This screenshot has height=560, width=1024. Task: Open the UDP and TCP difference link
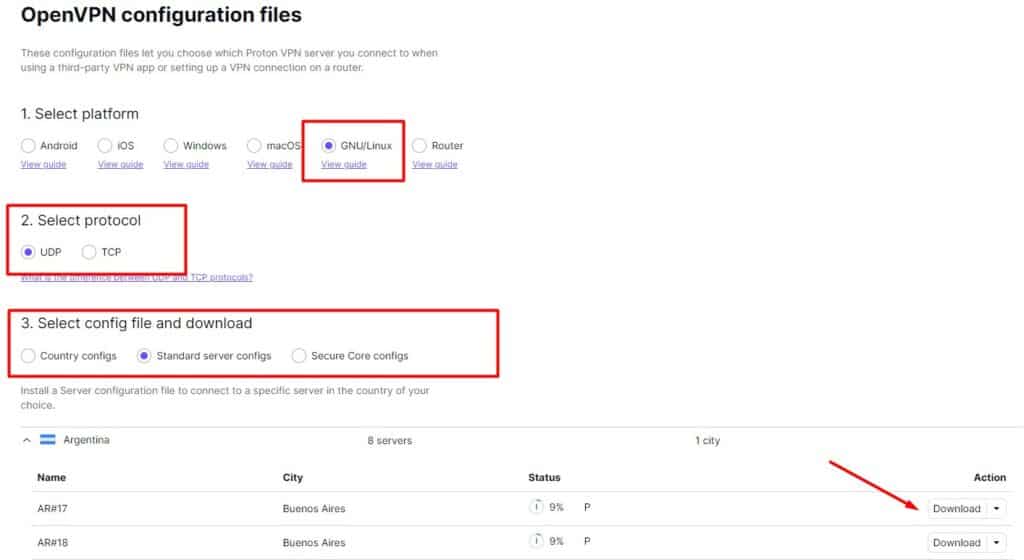point(136,277)
